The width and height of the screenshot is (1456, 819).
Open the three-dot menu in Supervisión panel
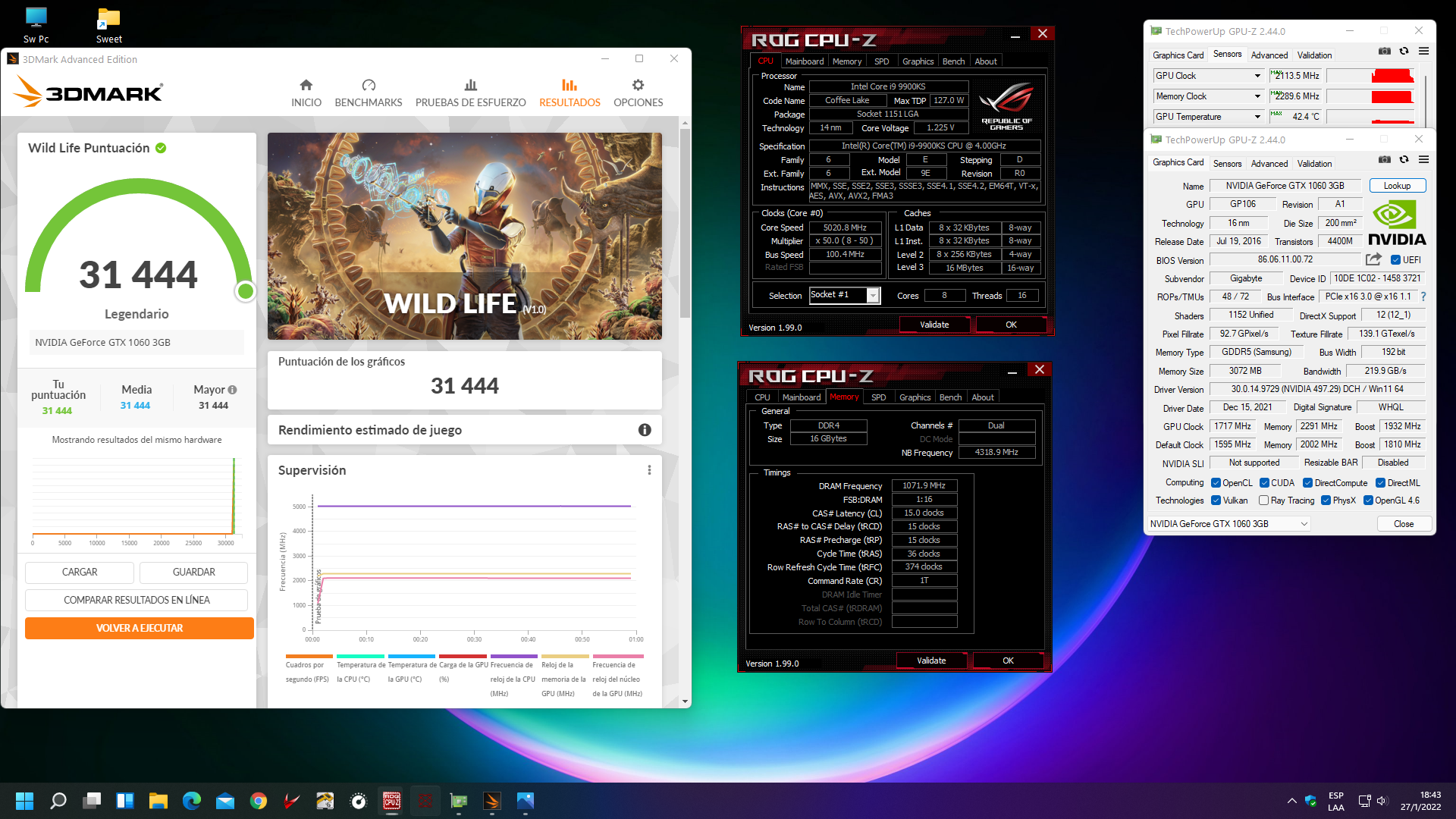coord(649,470)
